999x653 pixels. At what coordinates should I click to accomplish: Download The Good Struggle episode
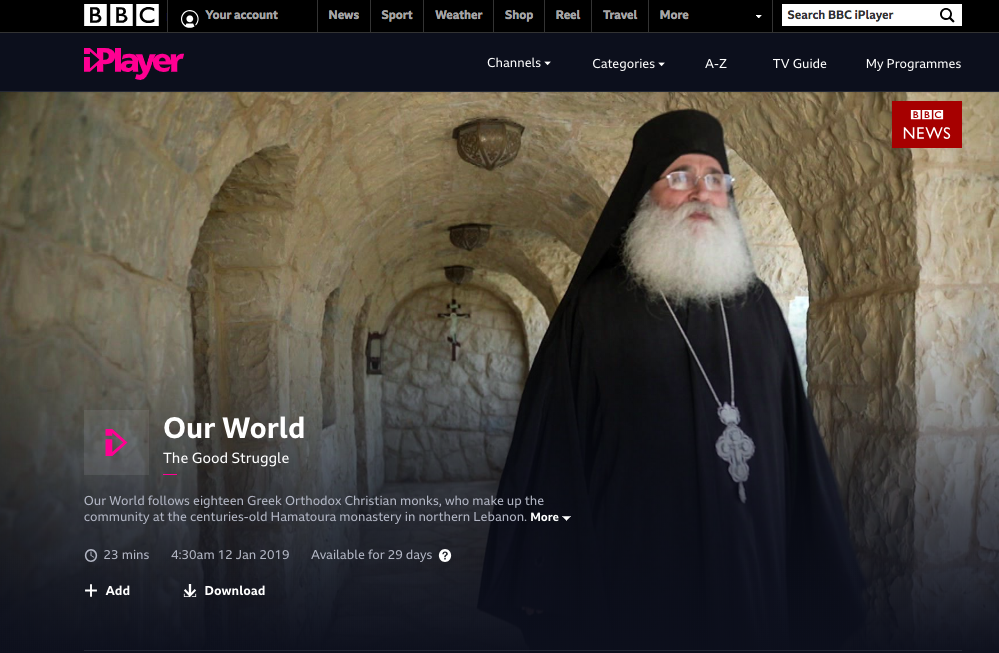(224, 591)
